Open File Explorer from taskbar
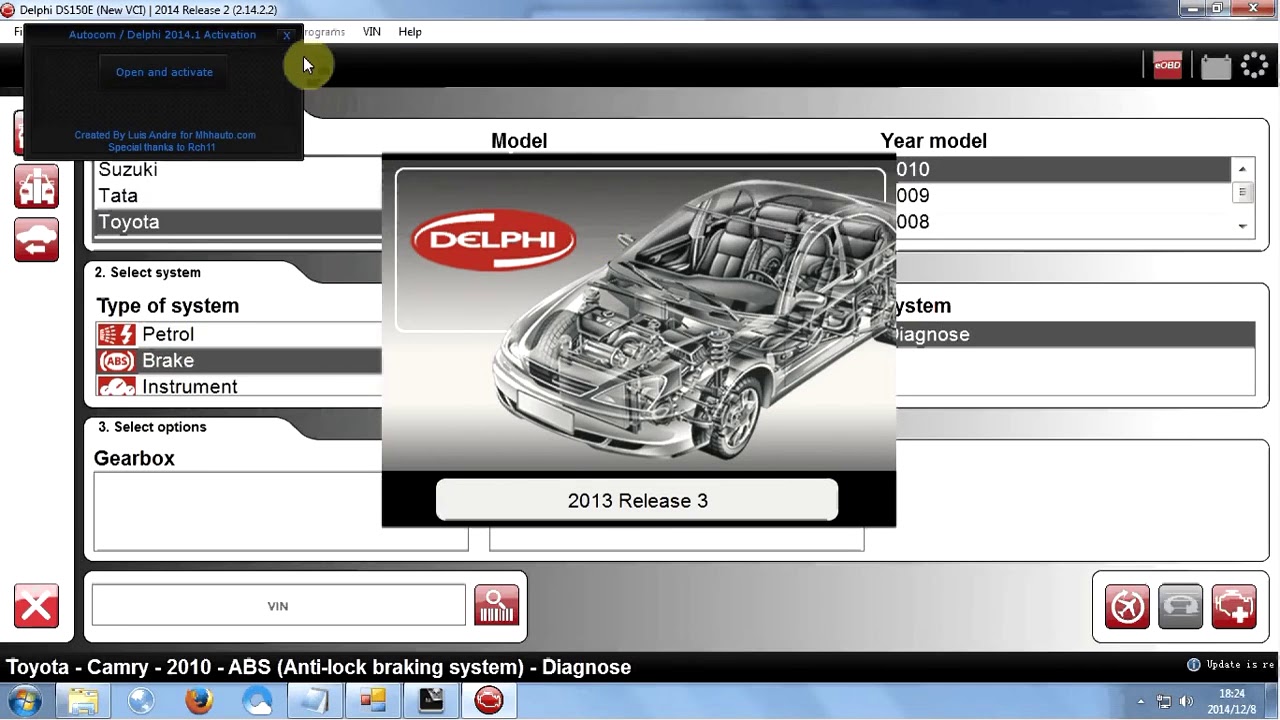This screenshot has width=1280, height=720. pyautogui.click(x=83, y=701)
